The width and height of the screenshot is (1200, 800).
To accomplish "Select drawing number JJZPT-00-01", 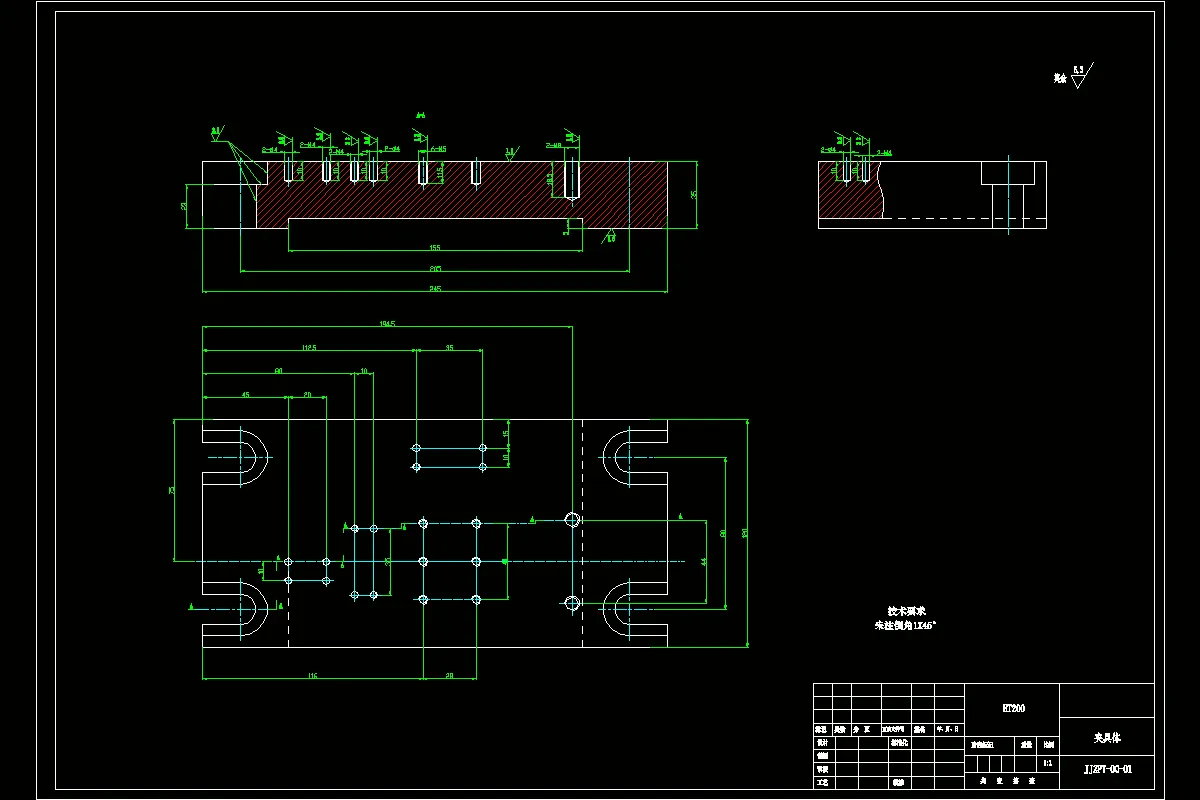I will 1108,769.
